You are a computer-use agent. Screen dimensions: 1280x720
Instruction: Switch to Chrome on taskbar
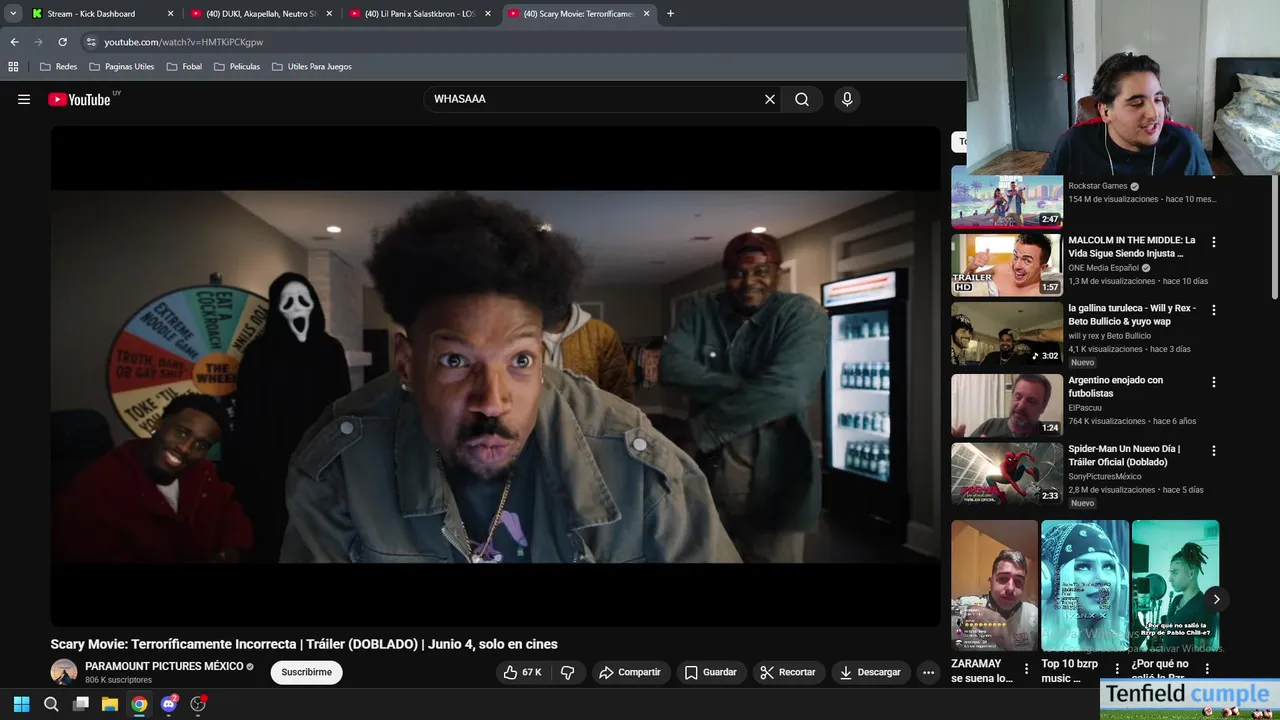(x=139, y=704)
